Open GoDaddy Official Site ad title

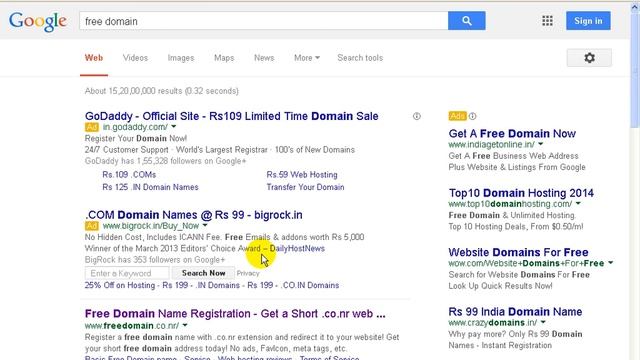click(231, 116)
